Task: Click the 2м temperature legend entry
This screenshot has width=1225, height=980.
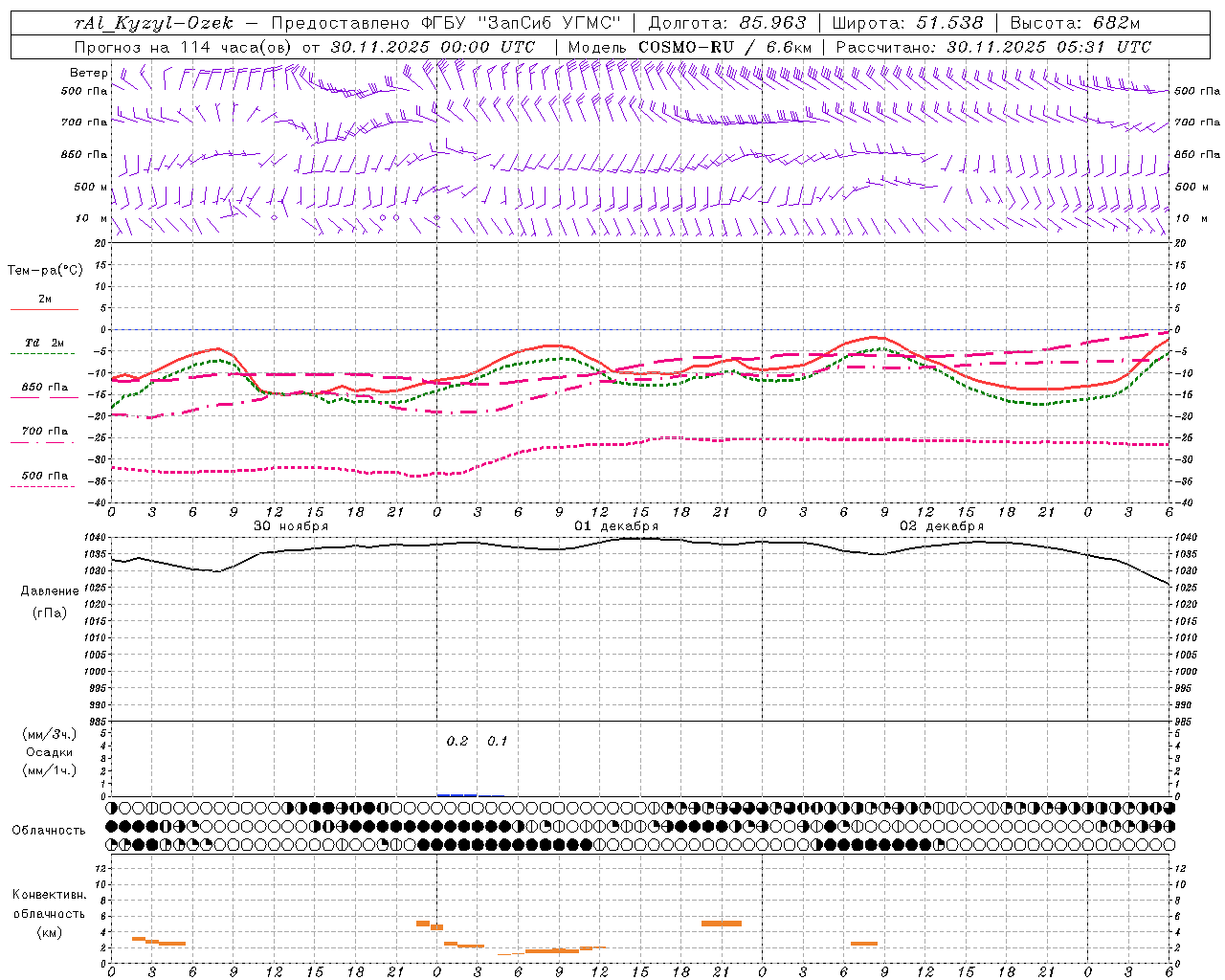Action: [x=44, y=300]
